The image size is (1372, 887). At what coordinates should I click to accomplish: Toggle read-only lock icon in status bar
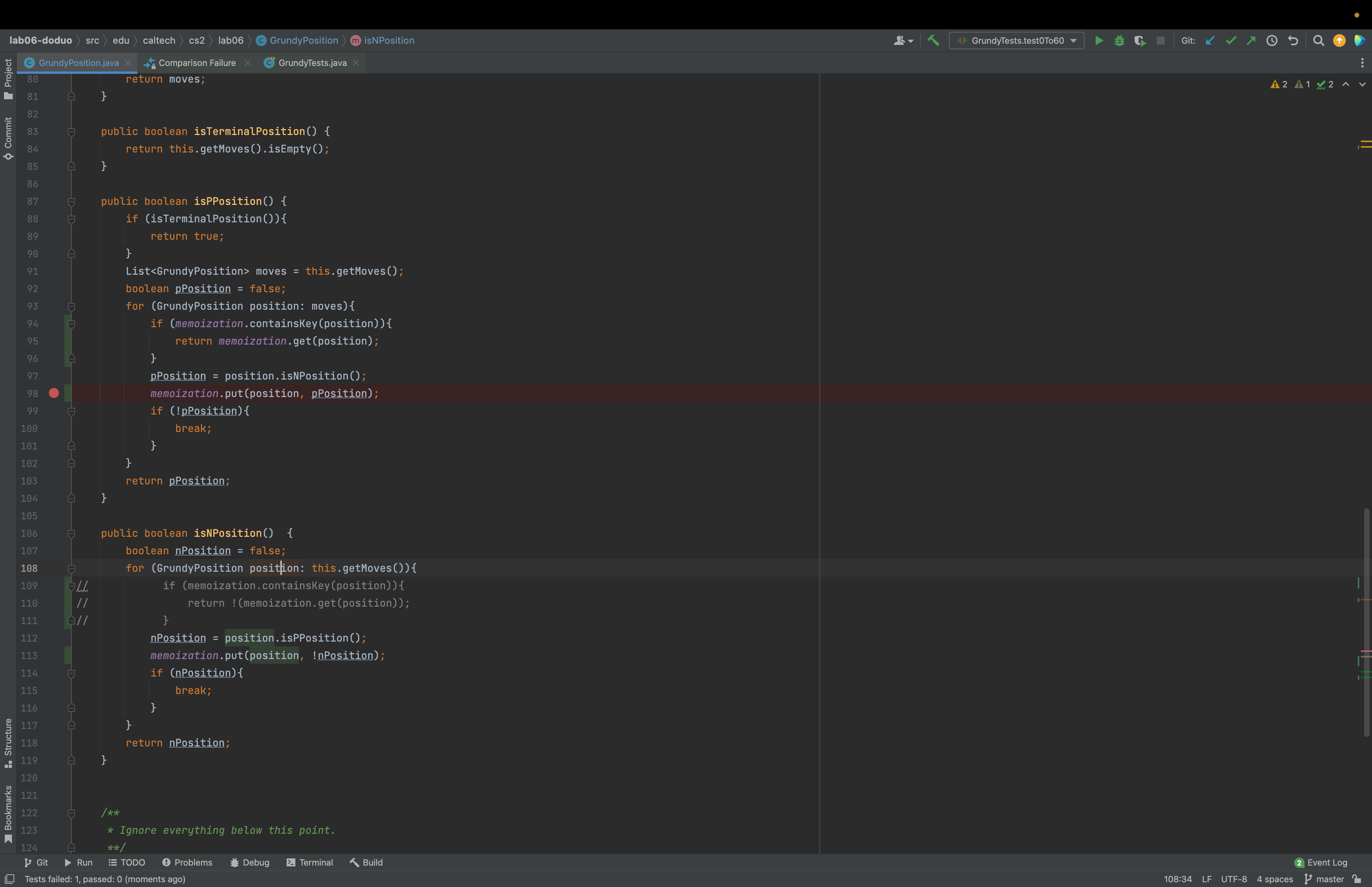point(1357,879)
